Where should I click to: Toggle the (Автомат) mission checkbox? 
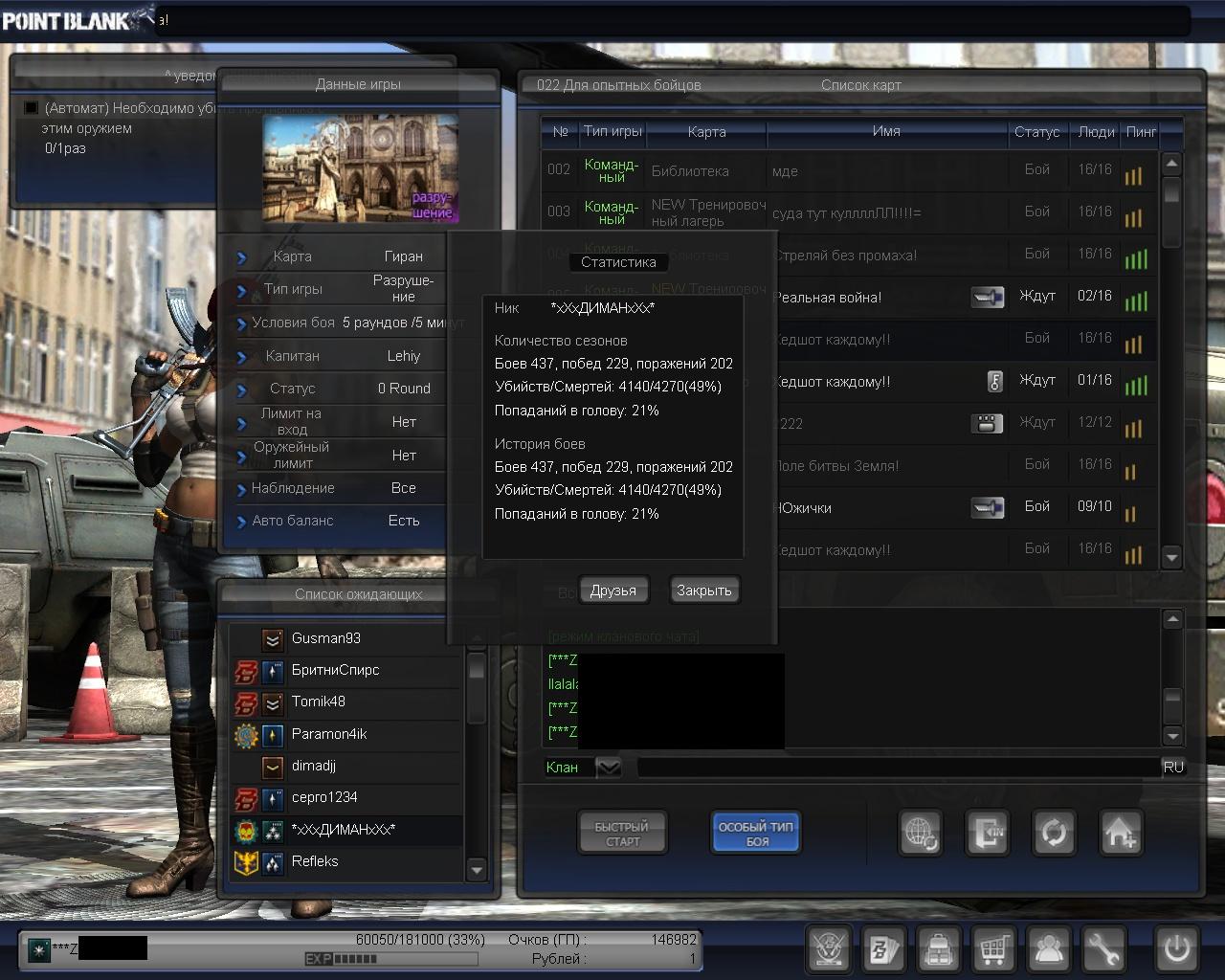(32, 108)
